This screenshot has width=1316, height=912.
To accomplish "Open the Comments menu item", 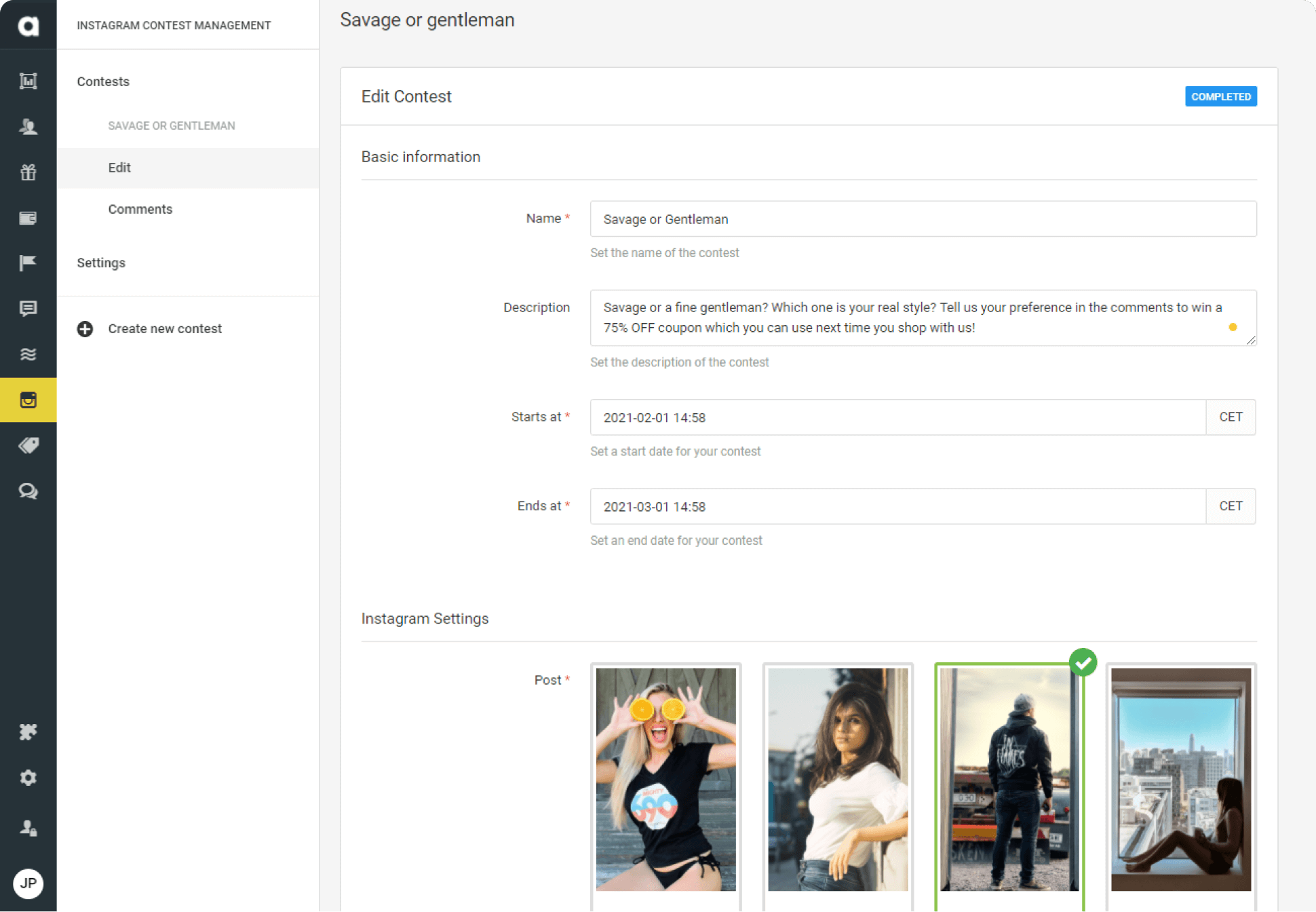I will (x=140, y=209).
